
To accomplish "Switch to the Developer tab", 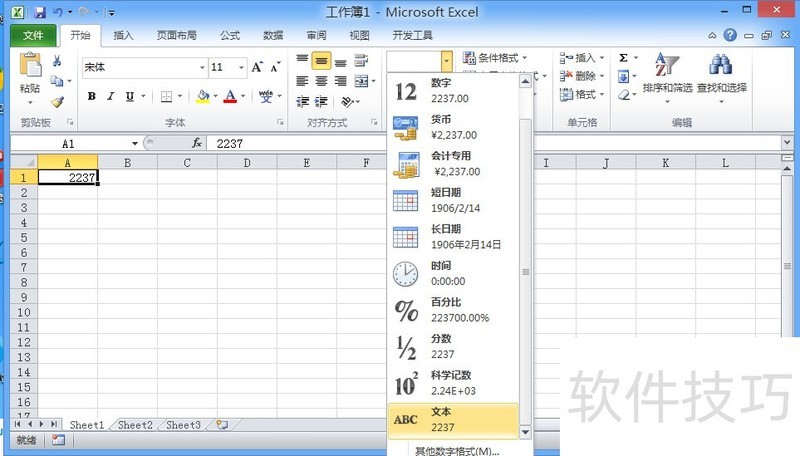I will pos(412,35).
